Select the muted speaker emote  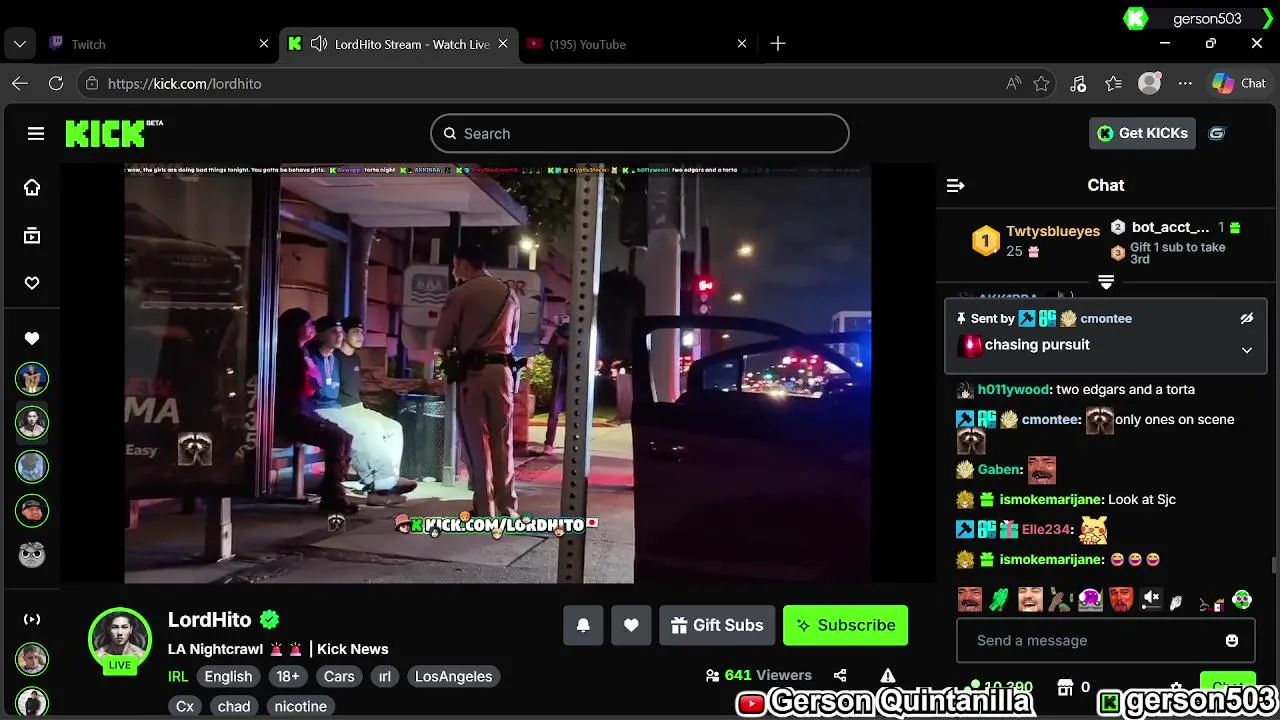[x=1151, y=599]
